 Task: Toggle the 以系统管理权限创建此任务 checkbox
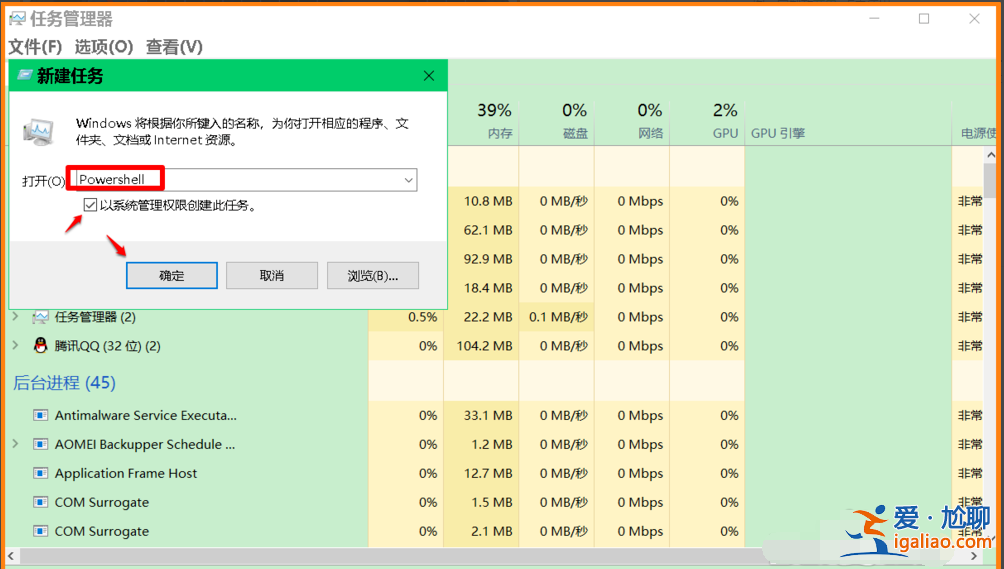pos(90,205)
